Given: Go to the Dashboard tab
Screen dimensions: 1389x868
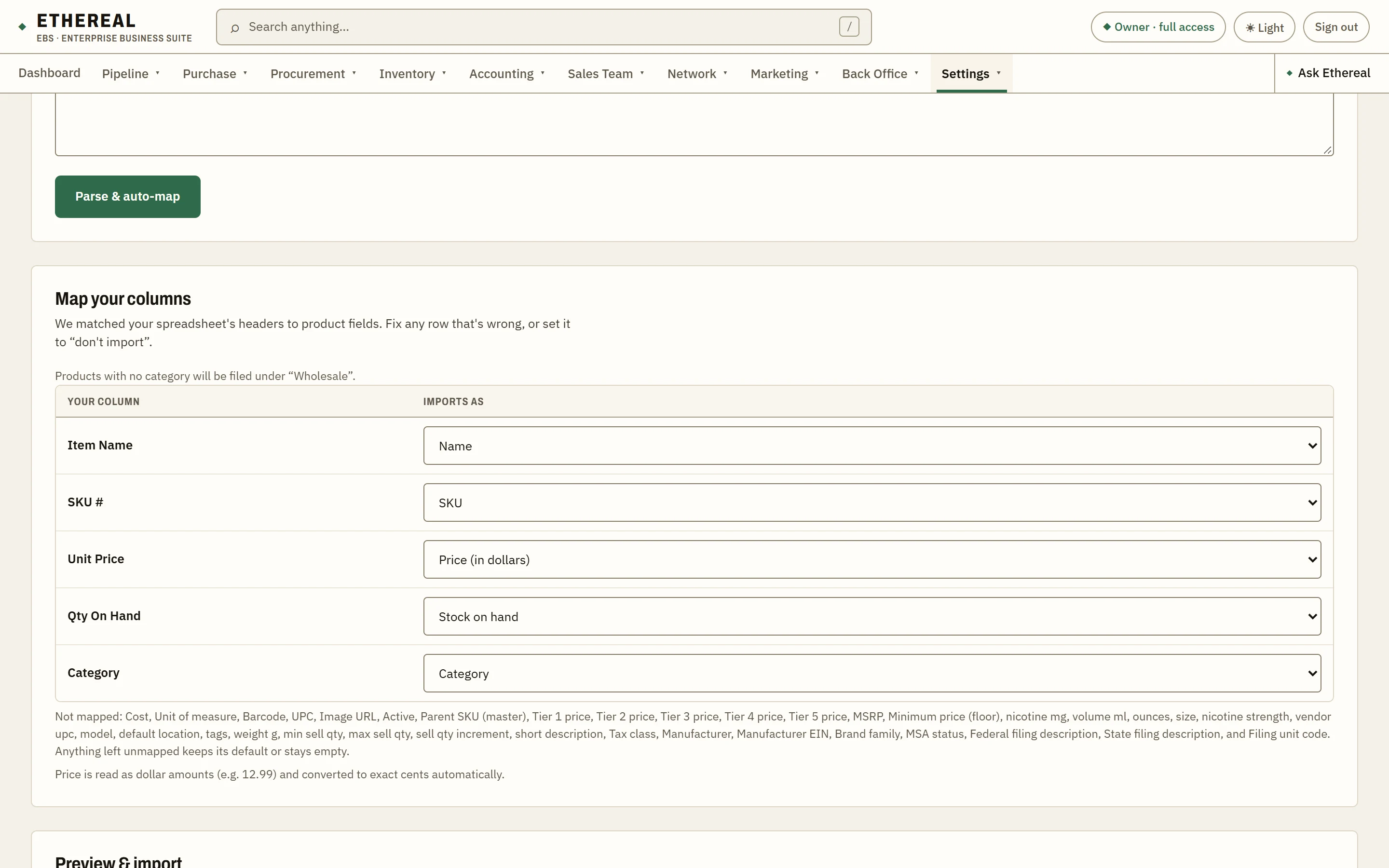Looking at the screenshot, I should [x=49, y=73].
